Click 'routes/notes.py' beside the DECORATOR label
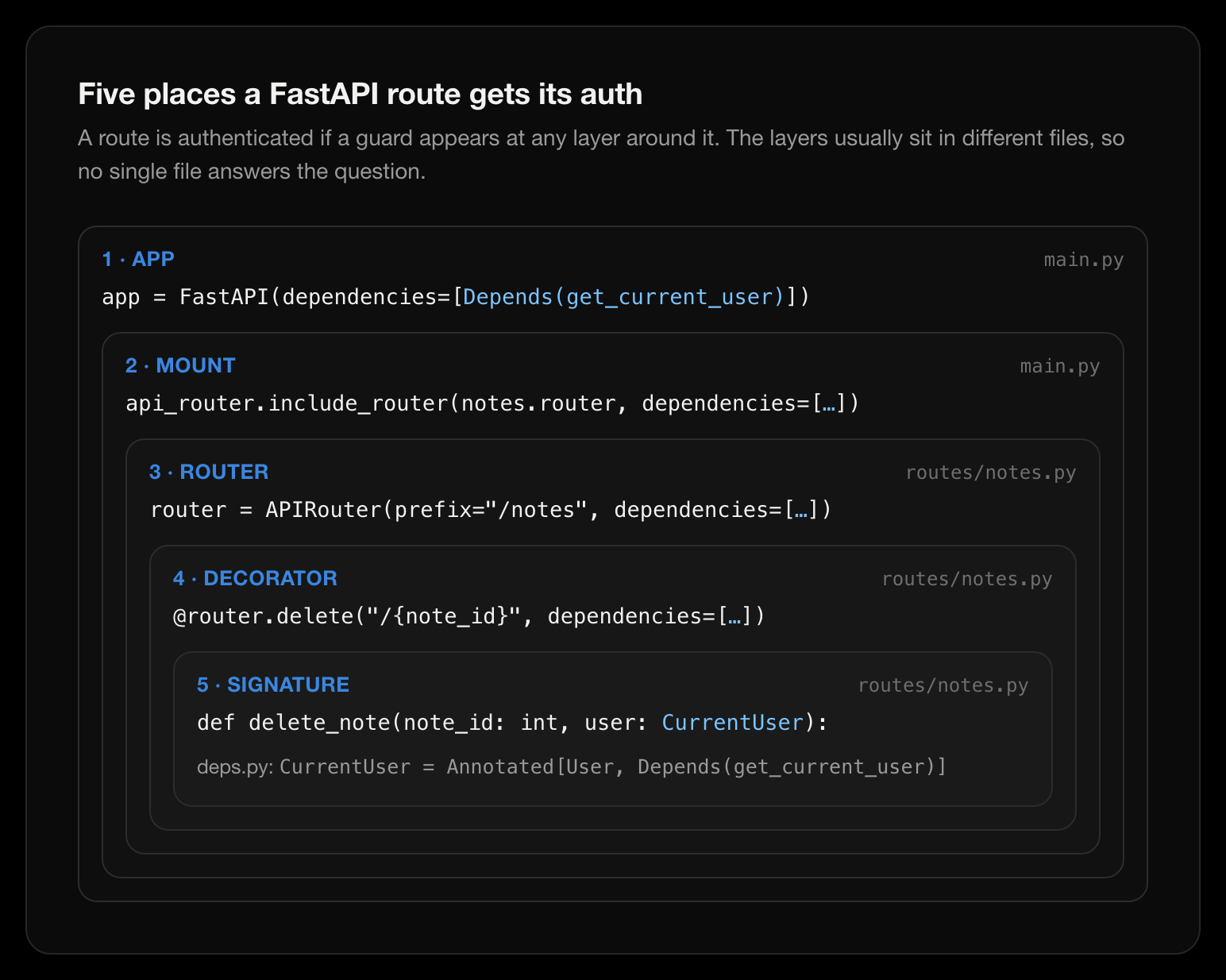 click(x=967, y=579)
